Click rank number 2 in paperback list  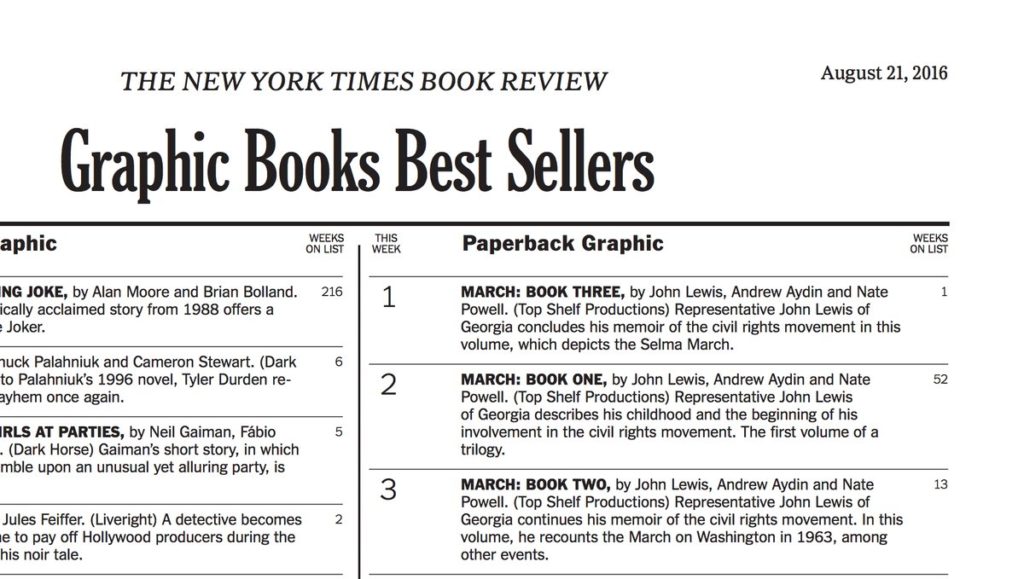(389, 385)
